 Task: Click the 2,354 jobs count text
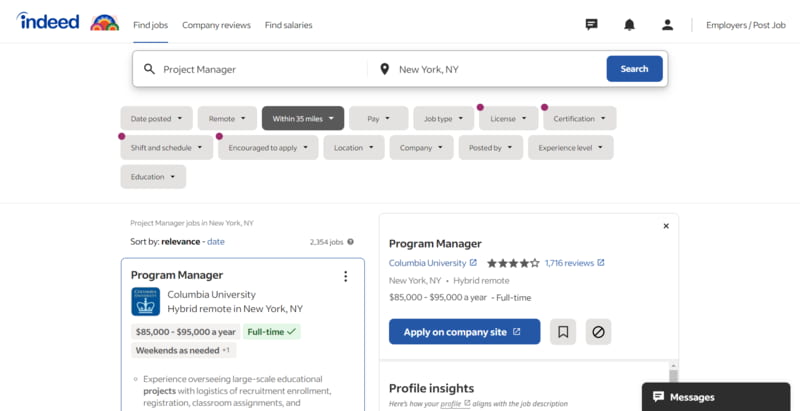point(327,242)
